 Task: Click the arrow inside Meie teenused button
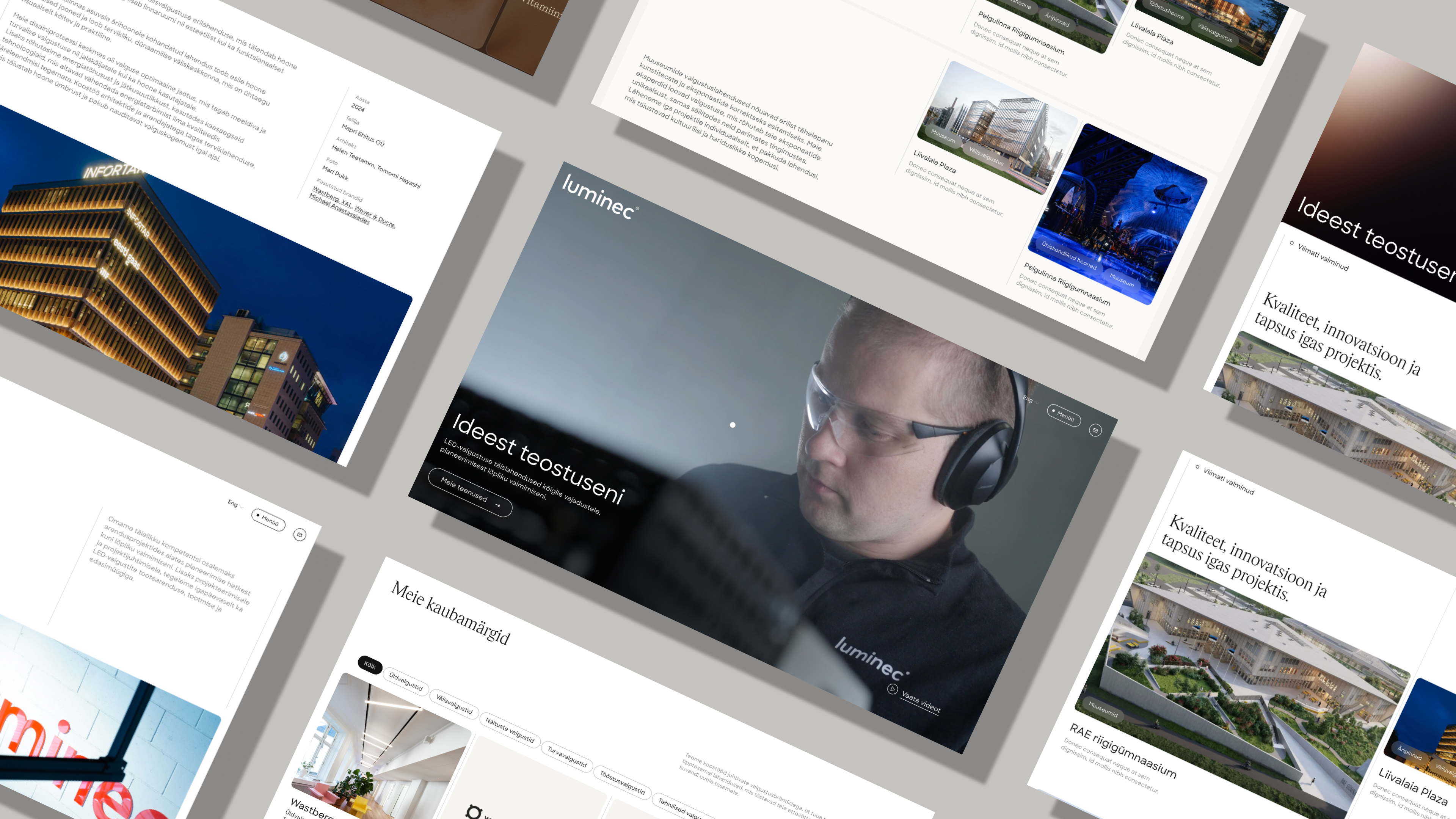498,505
